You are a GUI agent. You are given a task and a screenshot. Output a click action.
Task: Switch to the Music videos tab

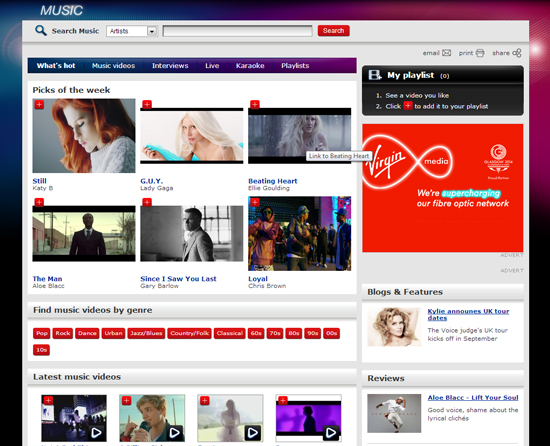[x=113, y=66]
